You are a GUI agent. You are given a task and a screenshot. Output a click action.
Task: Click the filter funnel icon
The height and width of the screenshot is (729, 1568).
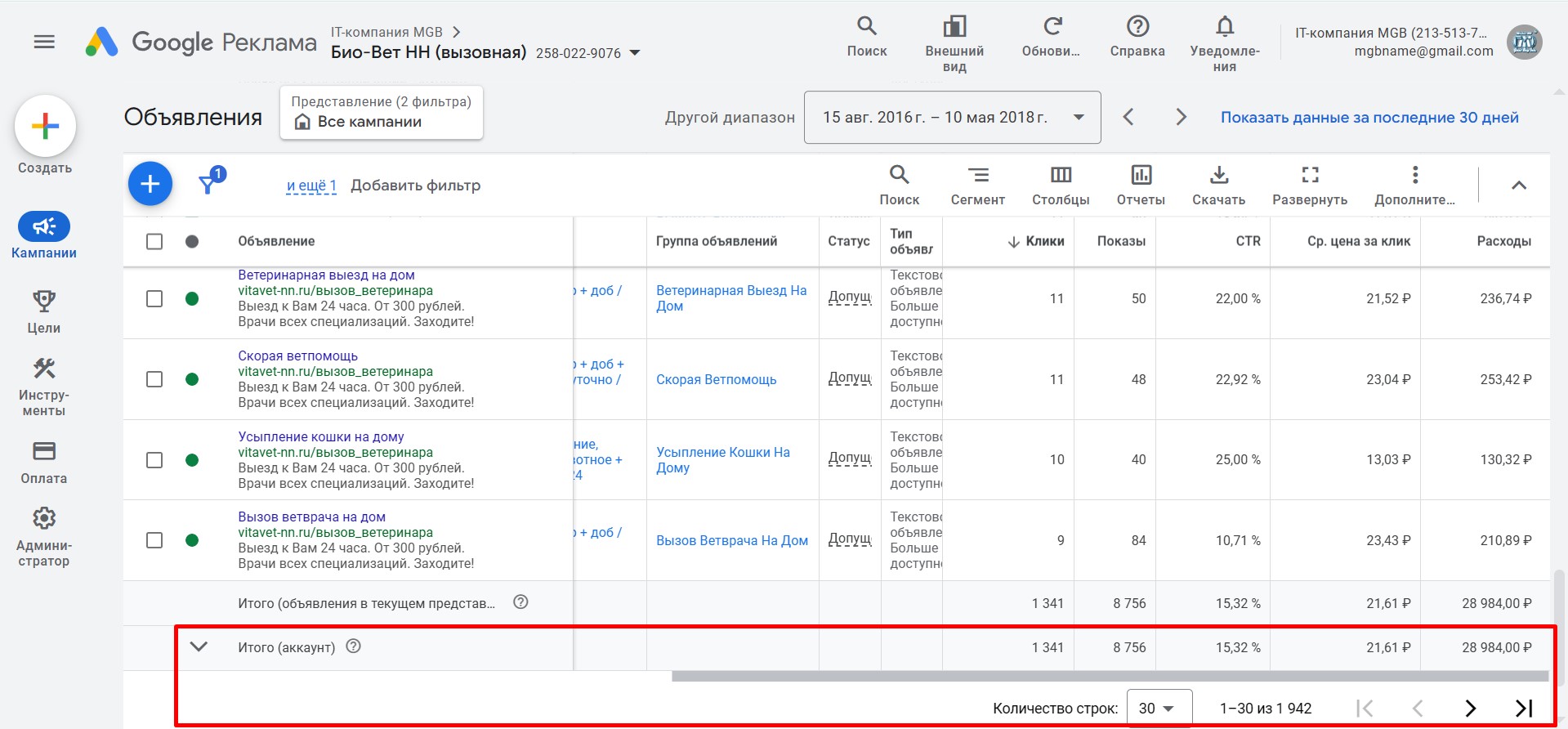click(x=209, y=184)
